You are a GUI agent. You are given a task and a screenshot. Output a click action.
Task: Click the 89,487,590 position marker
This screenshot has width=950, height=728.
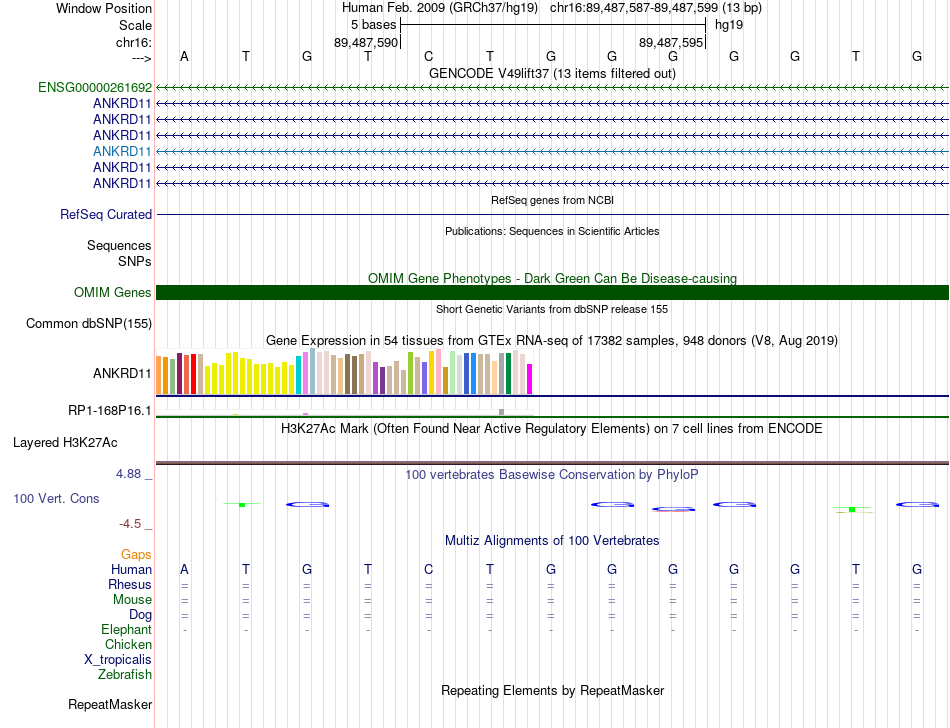[x=366, y=43]
